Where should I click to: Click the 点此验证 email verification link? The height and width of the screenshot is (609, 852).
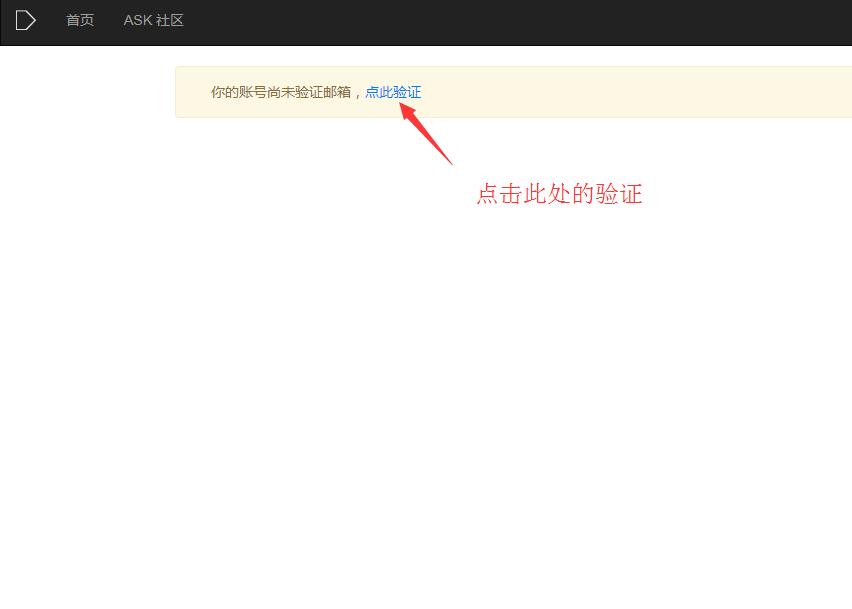393,92
